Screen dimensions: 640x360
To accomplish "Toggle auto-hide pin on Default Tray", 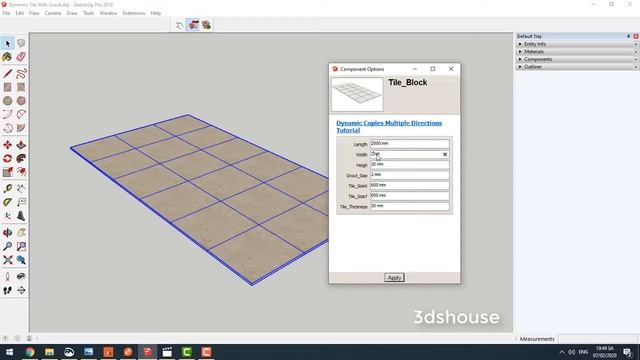I will [x=629, y=36].
